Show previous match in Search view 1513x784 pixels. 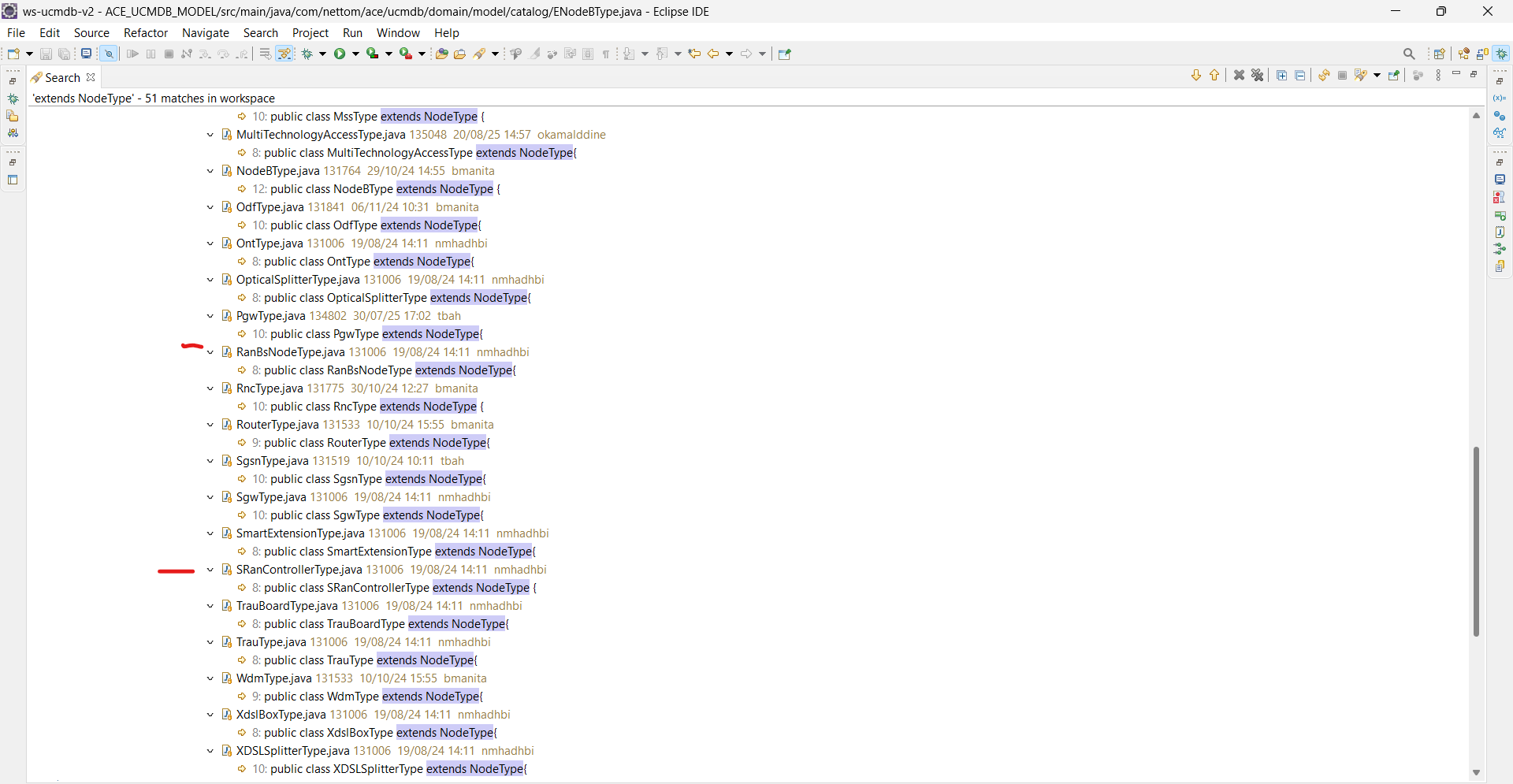(x=1214, y=76)
